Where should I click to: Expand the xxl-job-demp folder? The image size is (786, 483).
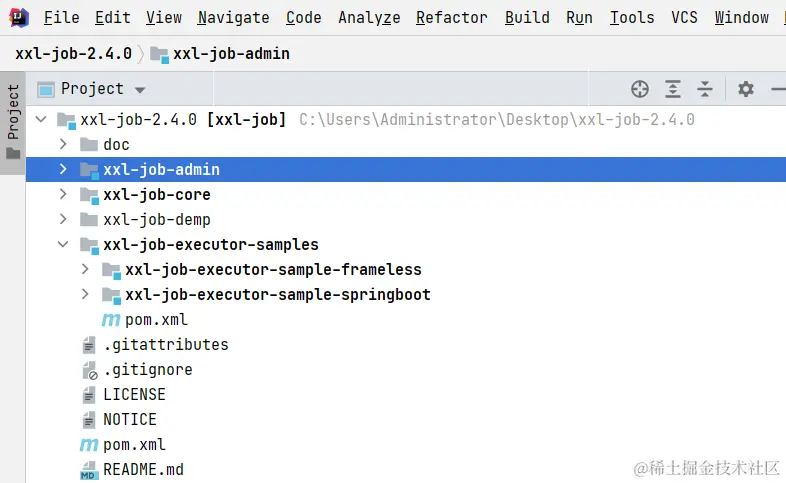click(x=63, y=219)
